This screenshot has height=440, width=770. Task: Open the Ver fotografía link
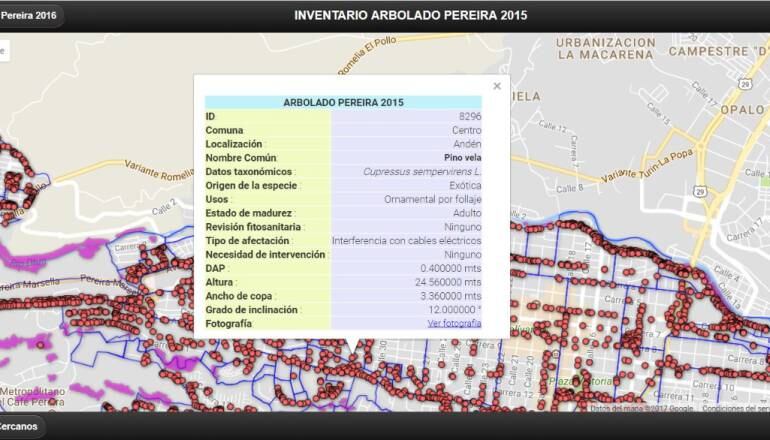[454, 323]
